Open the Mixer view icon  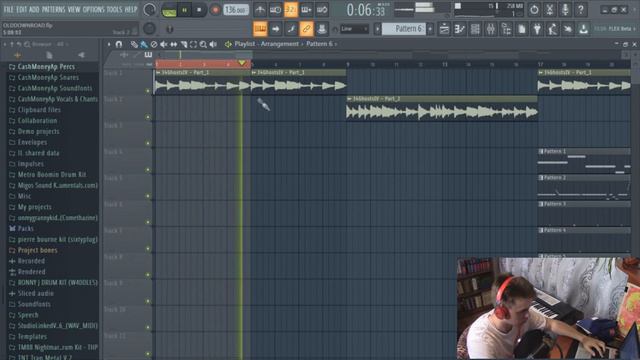pyautogui.click(x=491, y=29)
